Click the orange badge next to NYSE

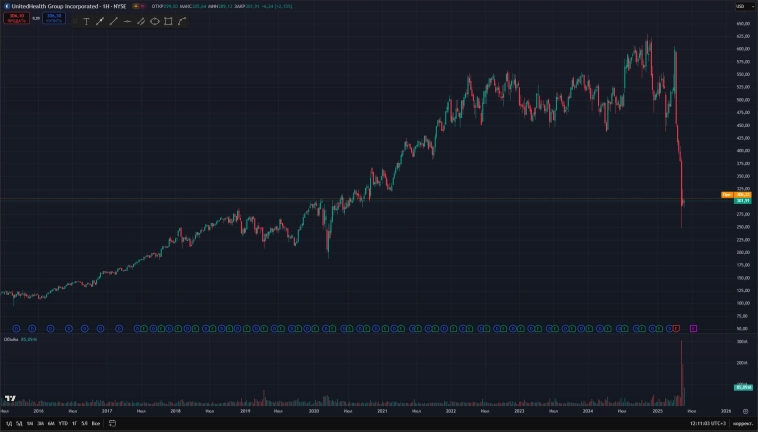tap(136, 6)
